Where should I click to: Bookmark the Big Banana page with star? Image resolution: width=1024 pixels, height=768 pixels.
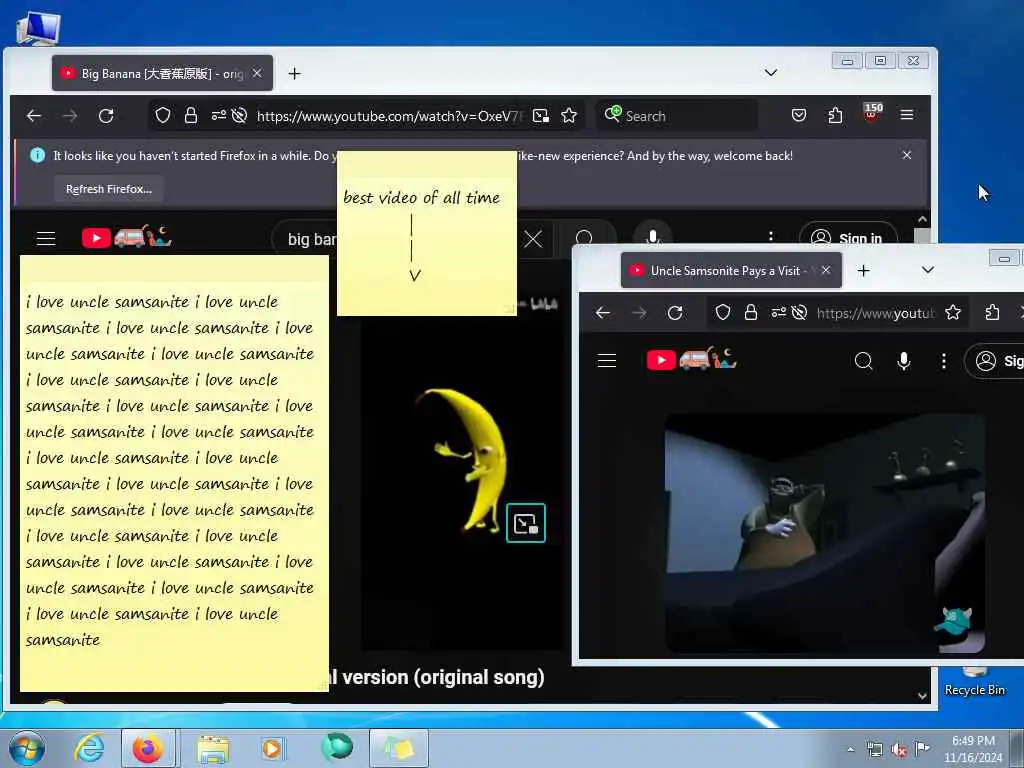click(569, 116)
